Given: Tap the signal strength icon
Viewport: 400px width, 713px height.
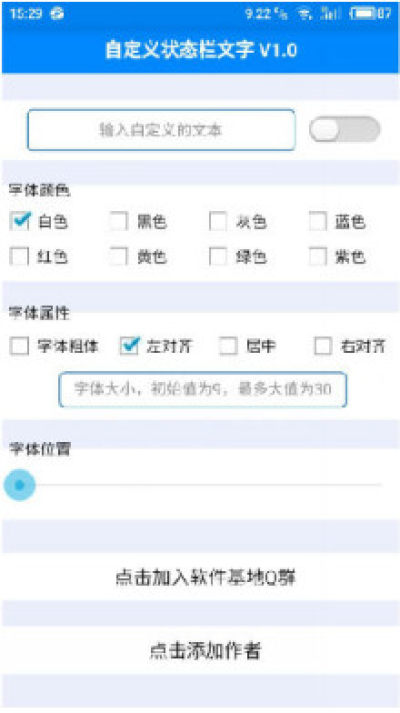Looking at the screenshot, I should (330, 14).
